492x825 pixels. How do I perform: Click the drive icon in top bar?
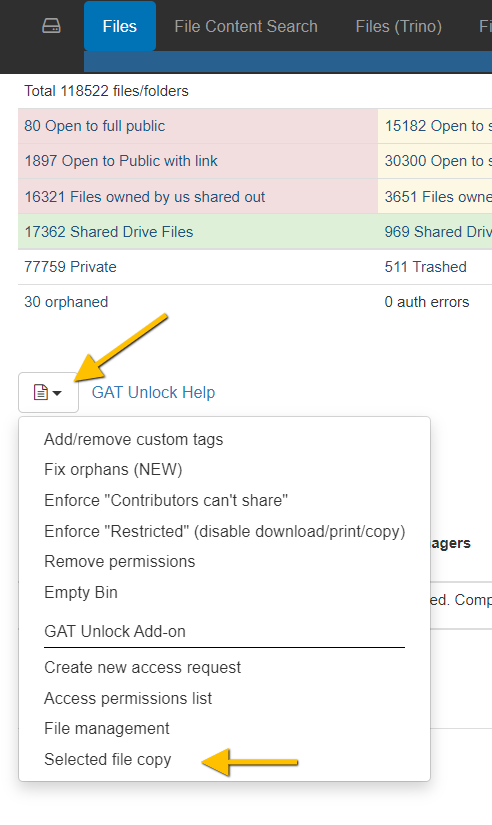coord(51,26)
